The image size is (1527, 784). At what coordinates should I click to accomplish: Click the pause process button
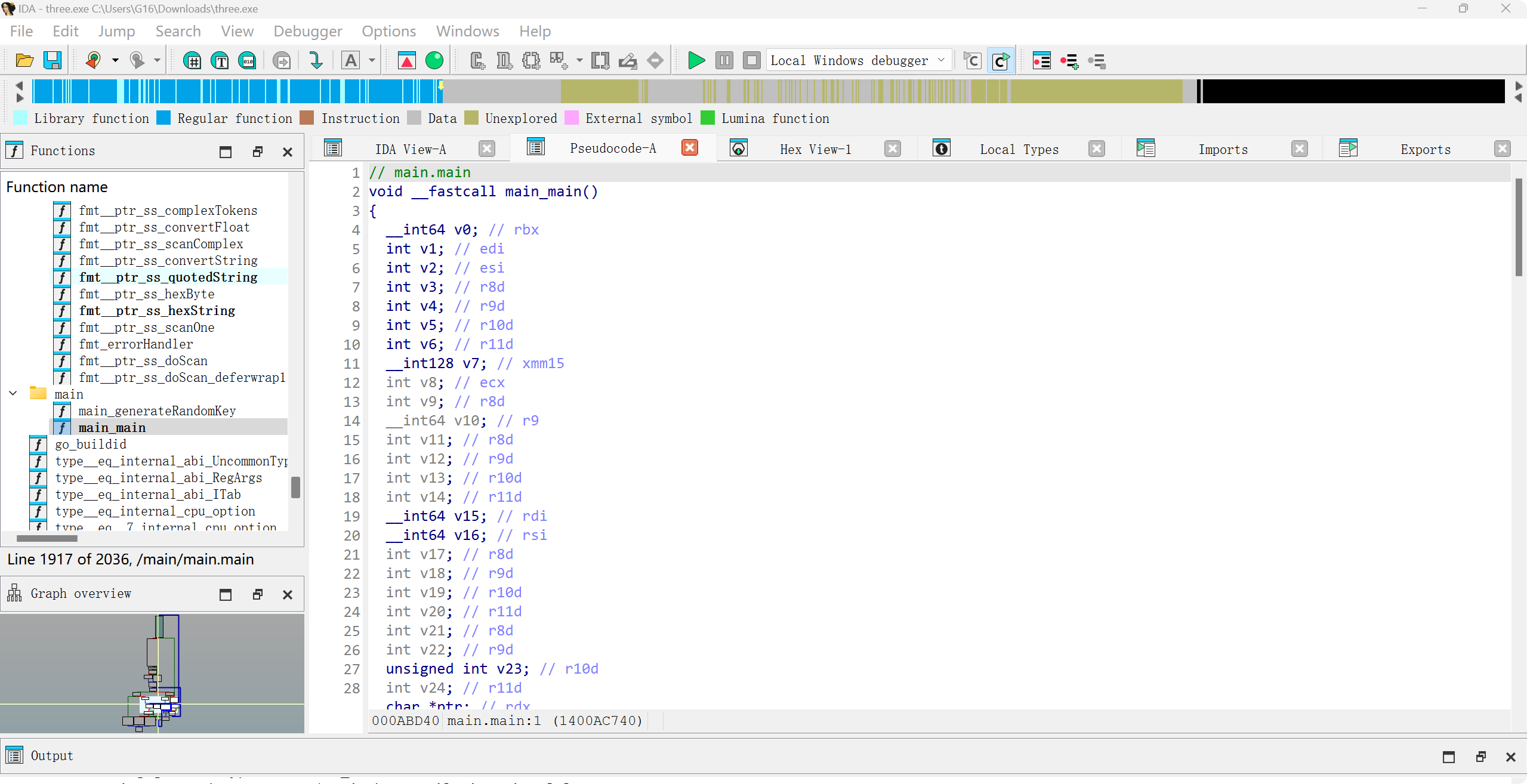click(x=724, y=60)
